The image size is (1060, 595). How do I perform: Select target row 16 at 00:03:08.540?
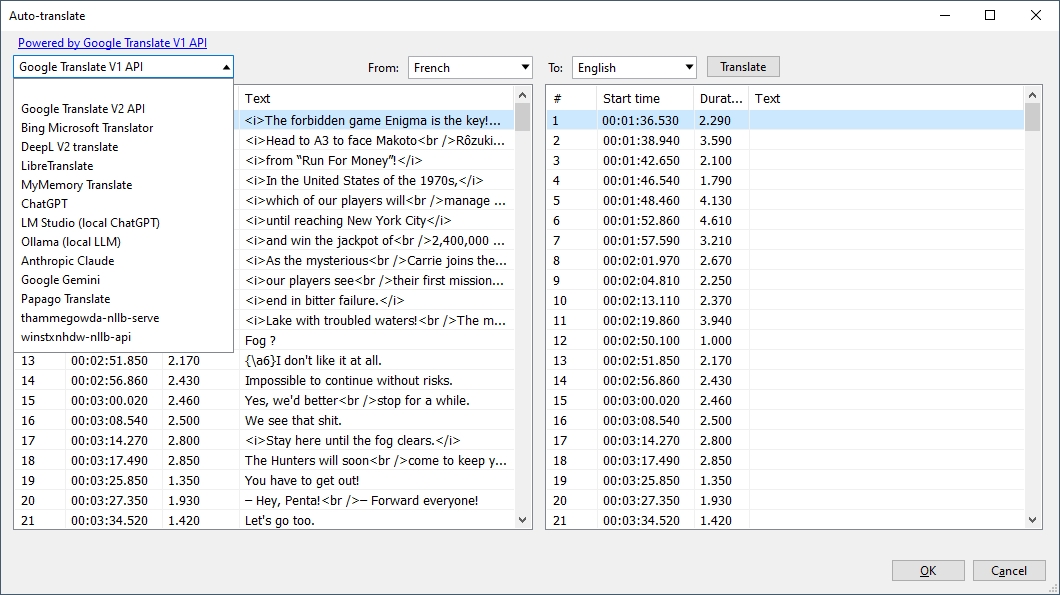pos(786,421)
